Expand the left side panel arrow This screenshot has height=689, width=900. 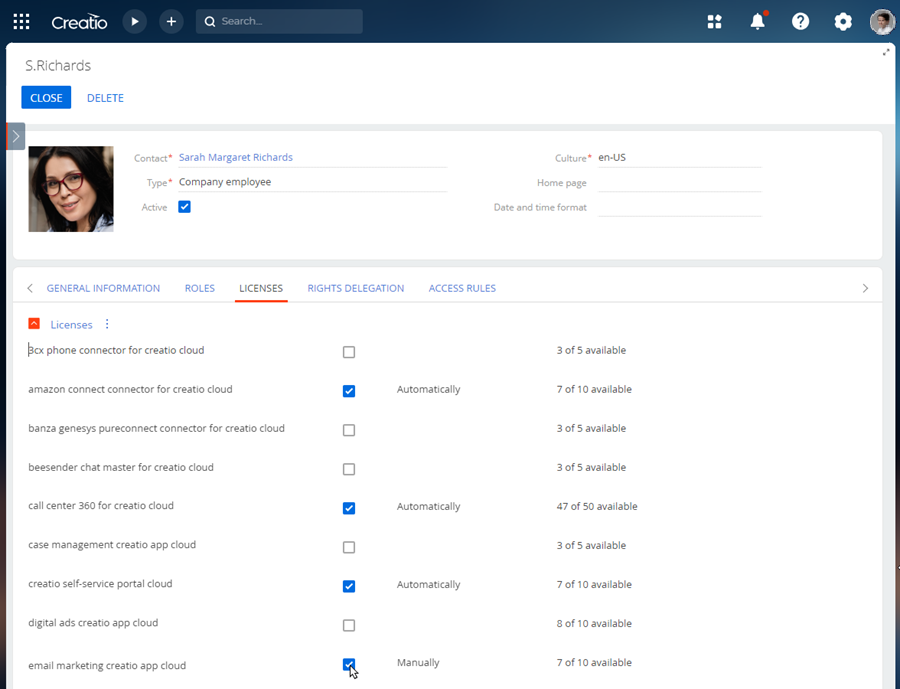click(x=15, y=136)
